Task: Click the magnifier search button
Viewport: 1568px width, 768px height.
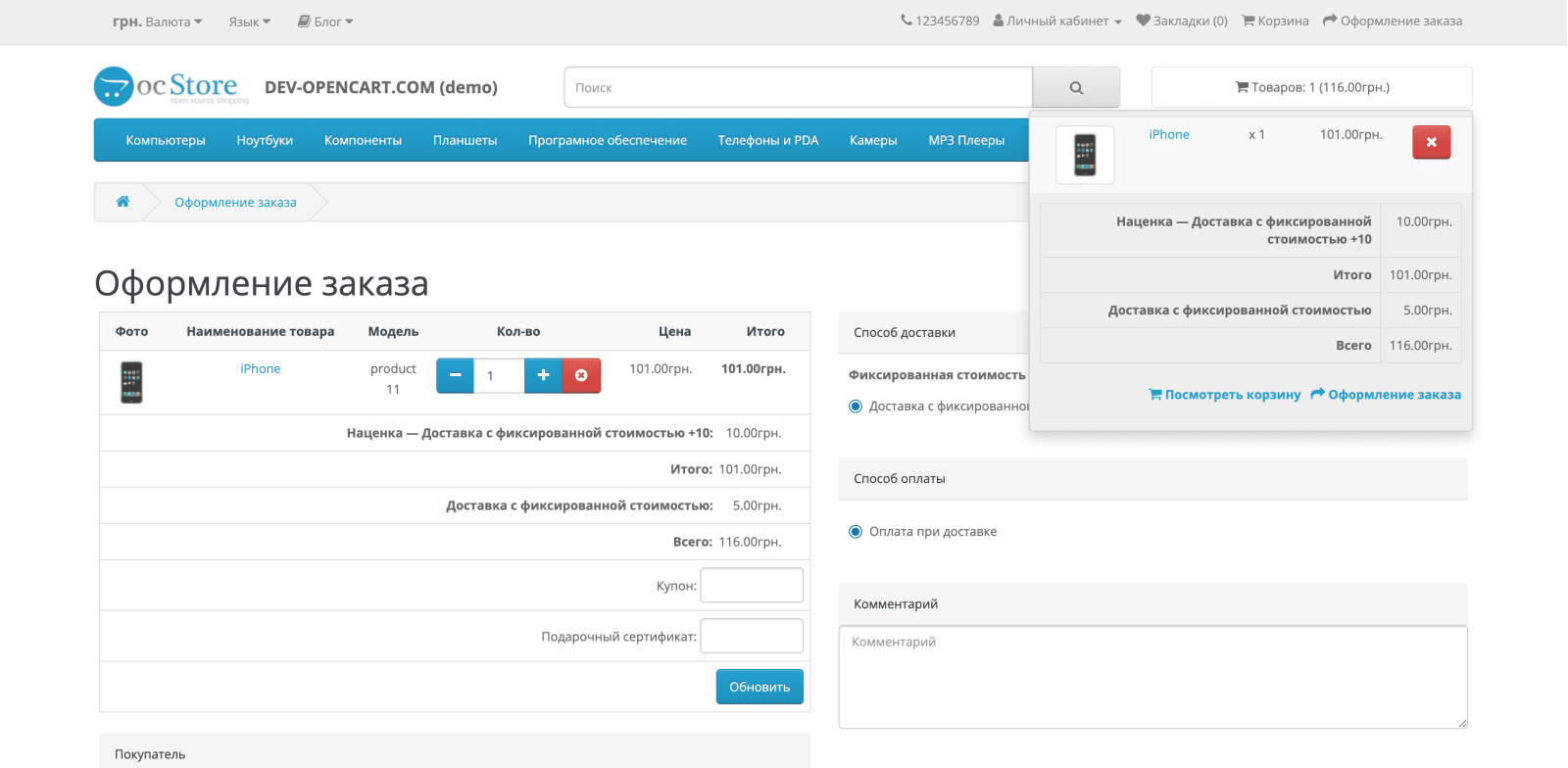Action: [1076, 87]
